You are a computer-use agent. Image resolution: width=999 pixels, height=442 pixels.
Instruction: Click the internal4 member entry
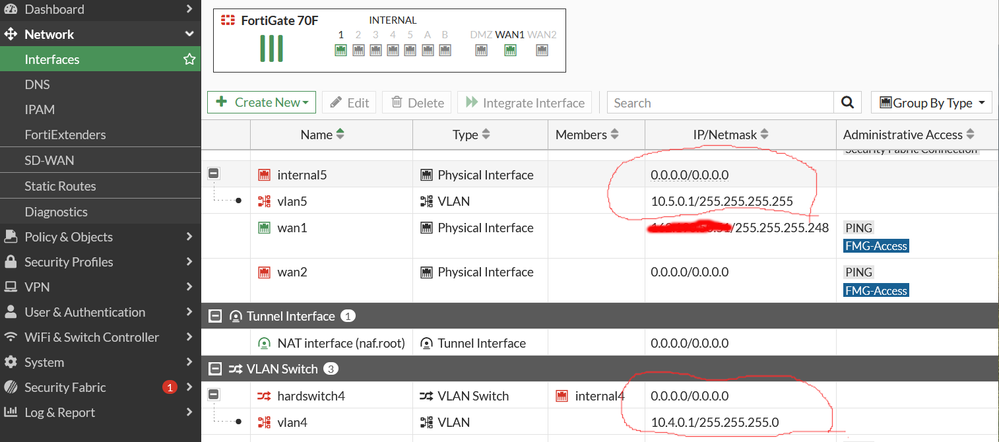tap(591, 396)
